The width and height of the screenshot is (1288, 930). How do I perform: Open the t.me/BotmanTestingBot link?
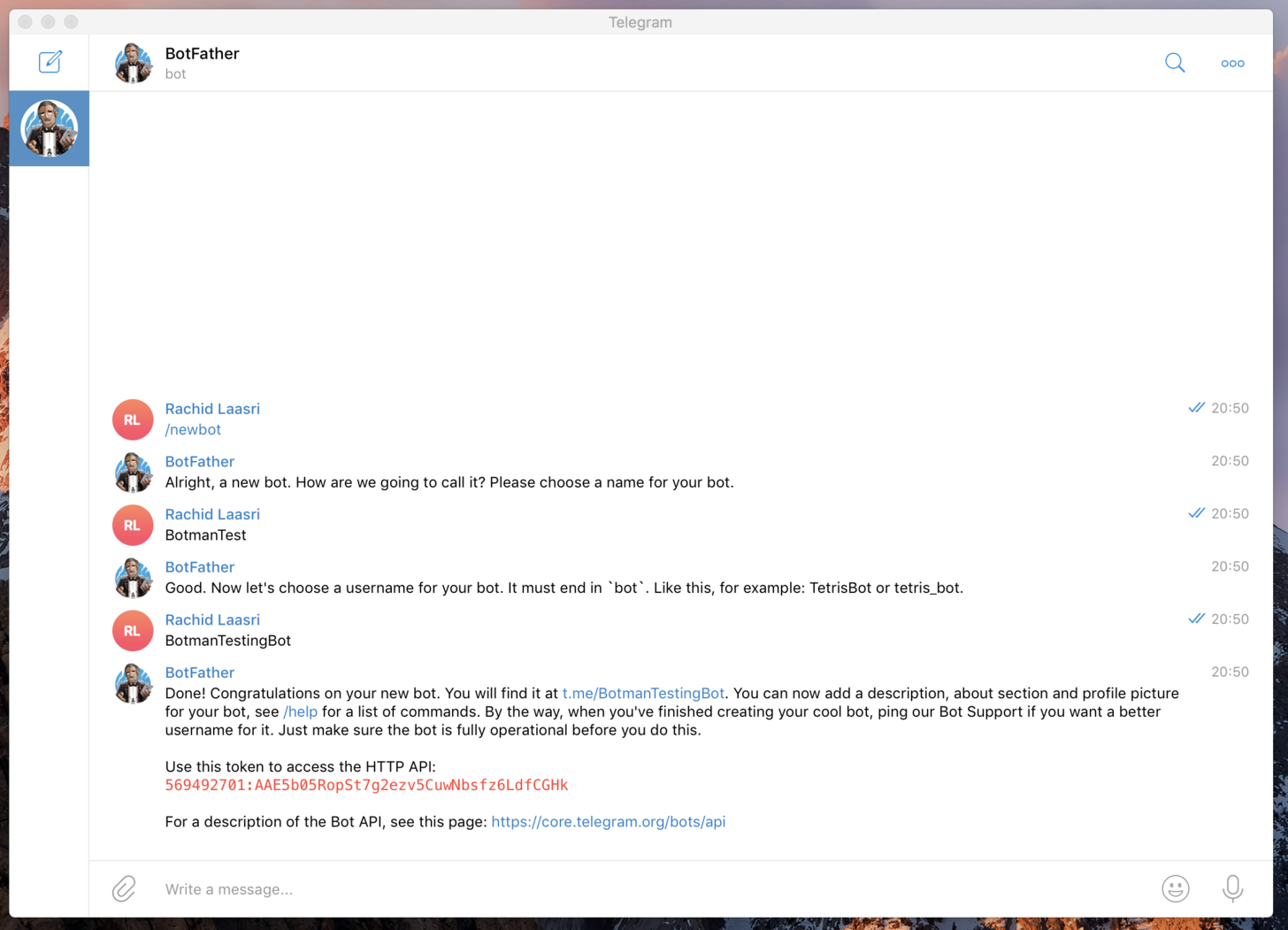(x=643, y=693)
